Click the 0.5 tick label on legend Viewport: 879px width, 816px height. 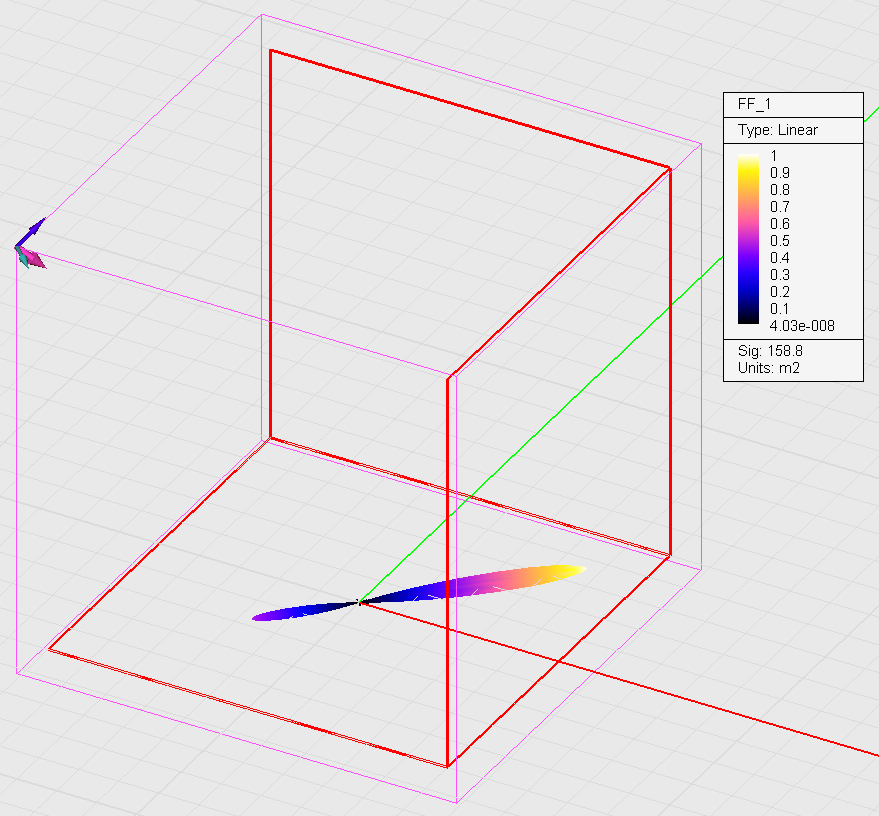pyautogui.click(x=780, y=241)
